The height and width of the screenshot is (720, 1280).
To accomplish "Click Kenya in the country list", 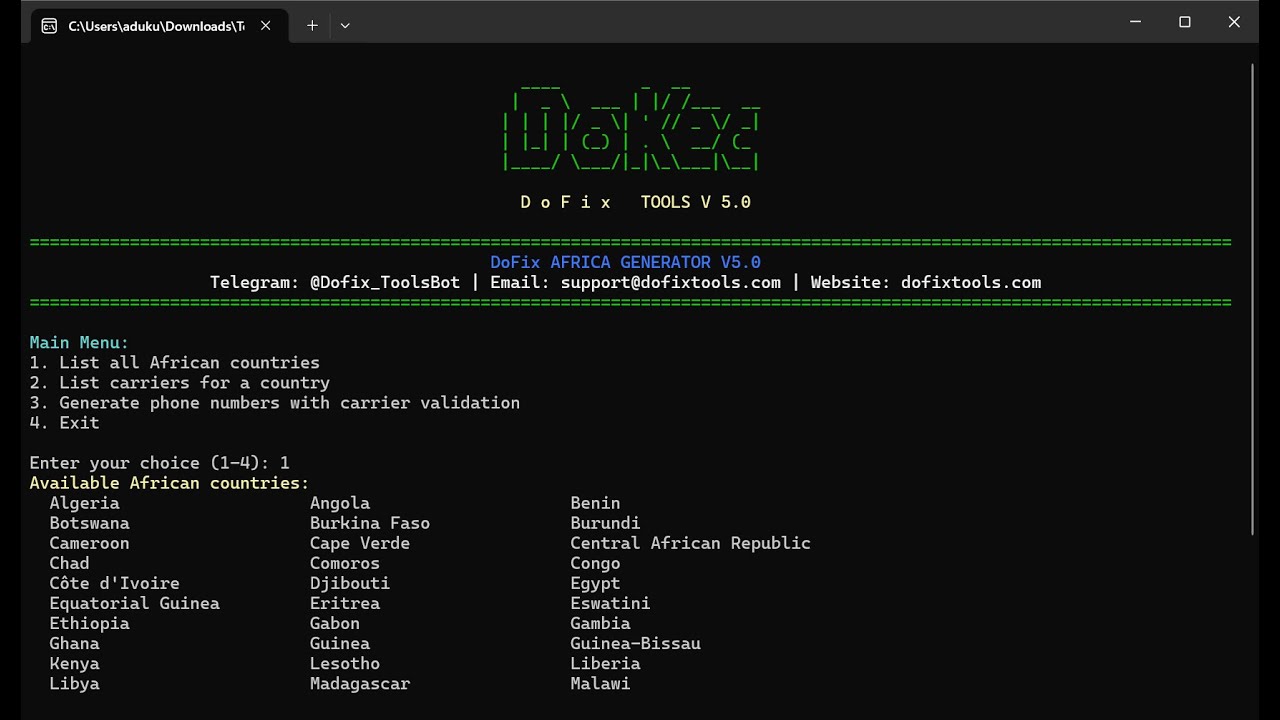I will (x=74, y=663).
